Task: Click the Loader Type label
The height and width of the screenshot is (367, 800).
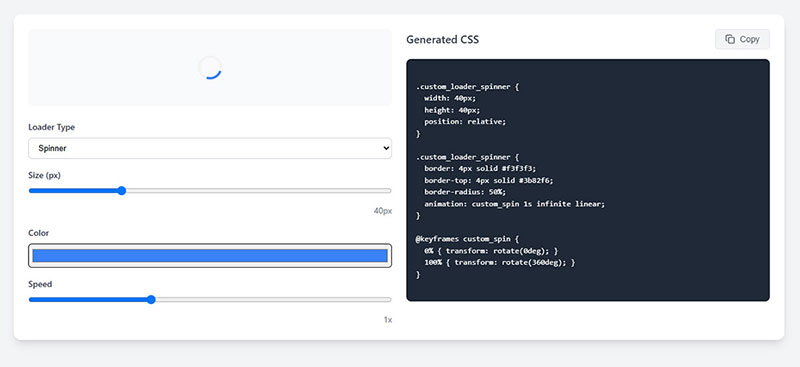Action: pyautogui.click(x=52, y=127)
